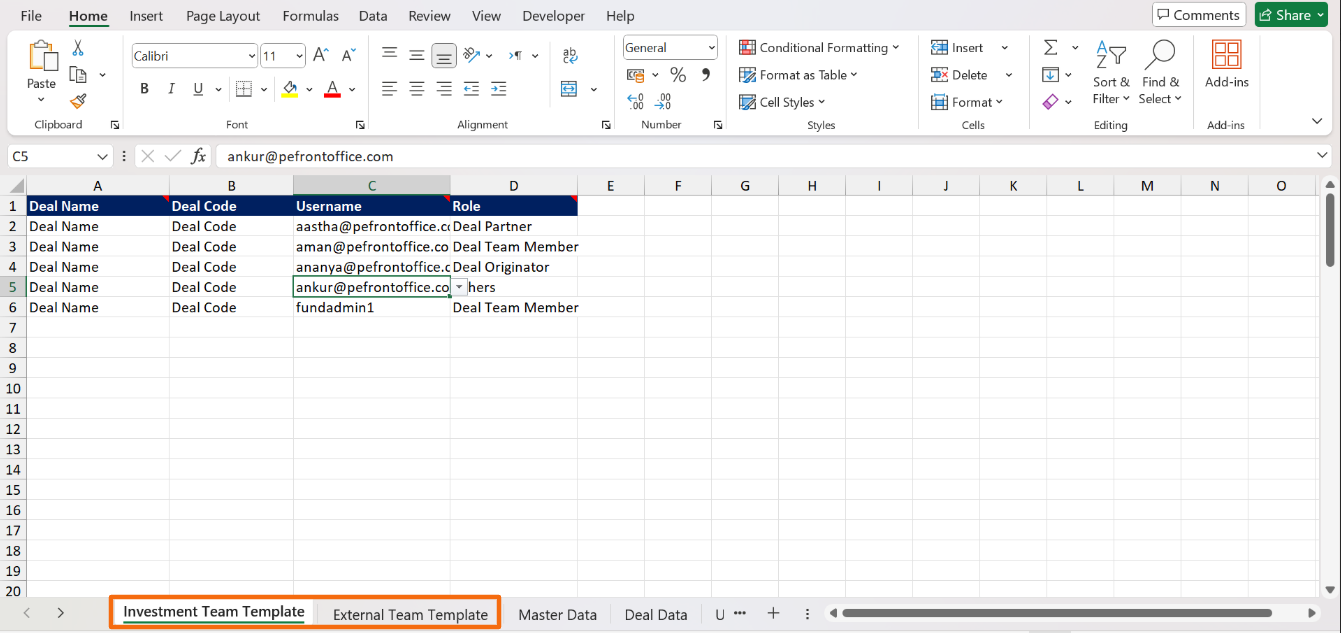This screenshot has height=633, width=1341.
Task: Open the Add-ins icon
Action: (1226, 64)
